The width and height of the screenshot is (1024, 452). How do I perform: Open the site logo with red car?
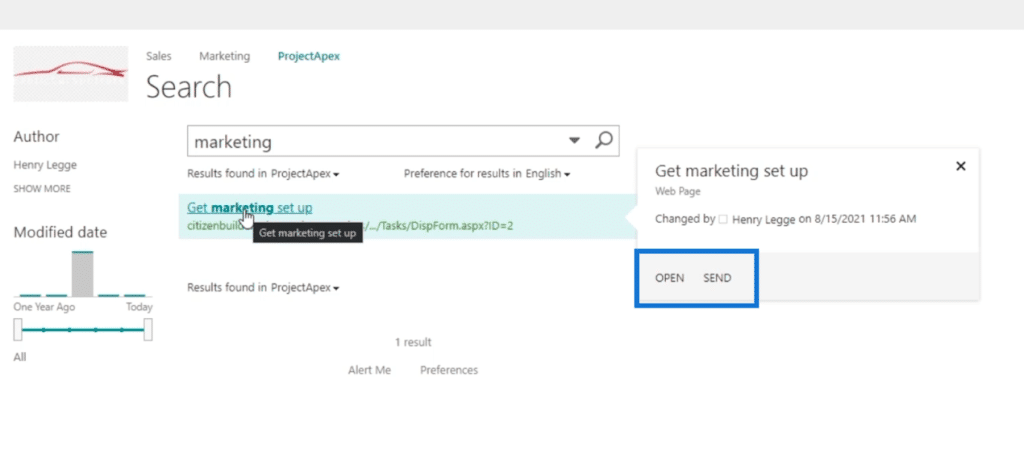(71, 73)
